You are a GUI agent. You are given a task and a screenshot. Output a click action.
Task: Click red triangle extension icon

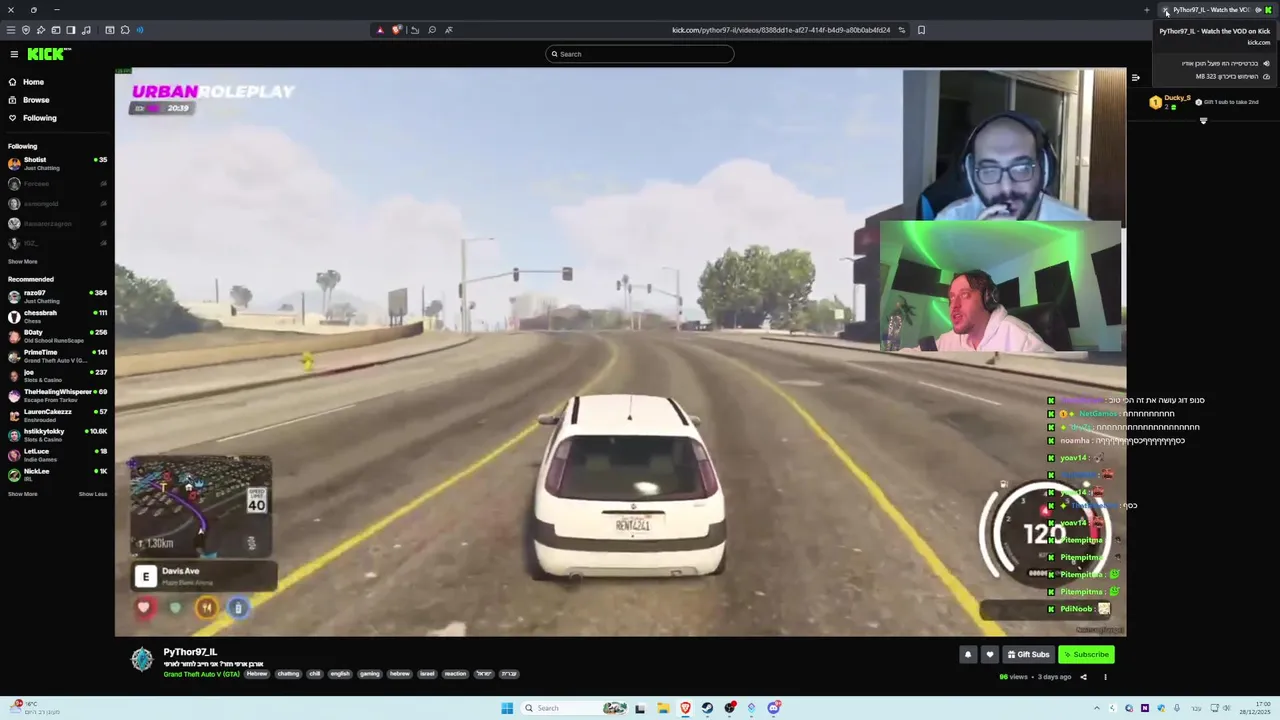380,30
